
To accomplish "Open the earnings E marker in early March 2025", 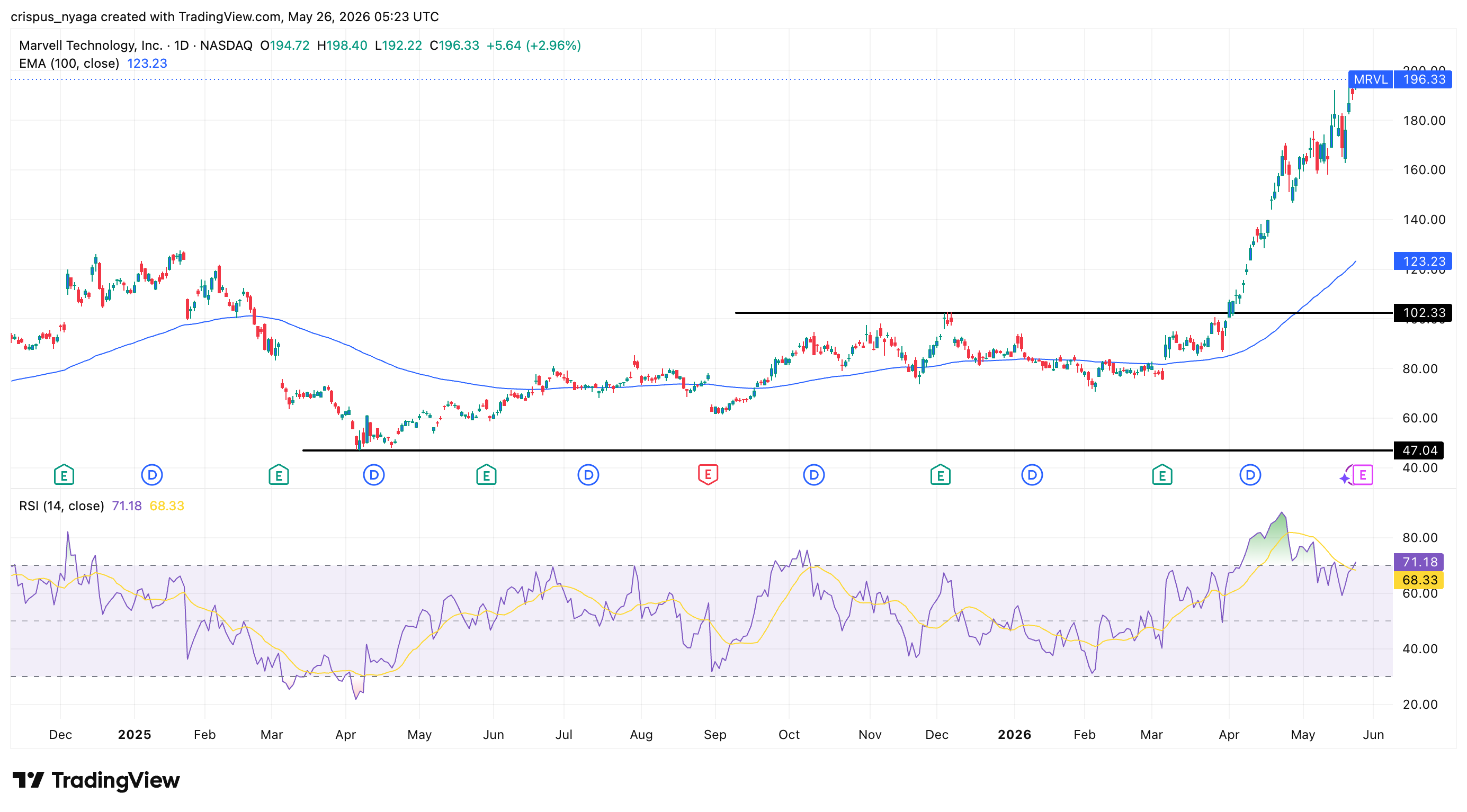I will click(x=279, y=475).
